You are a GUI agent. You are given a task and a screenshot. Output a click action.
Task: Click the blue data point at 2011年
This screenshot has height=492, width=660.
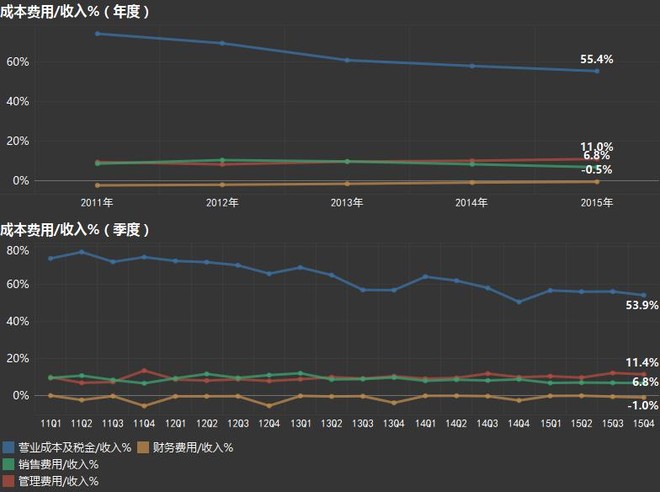pos(98,34)
